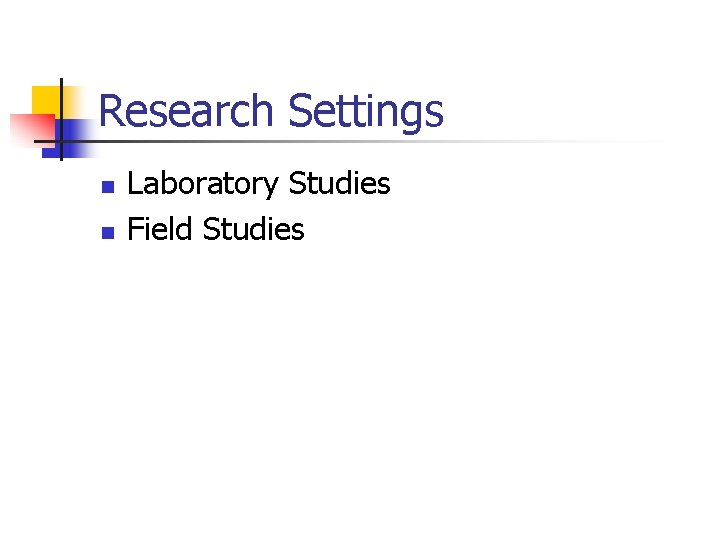Select the blue bullet beside Laboratory Studies
The width and height of the screenshot is (720, 540).
(x=108, y=186)
